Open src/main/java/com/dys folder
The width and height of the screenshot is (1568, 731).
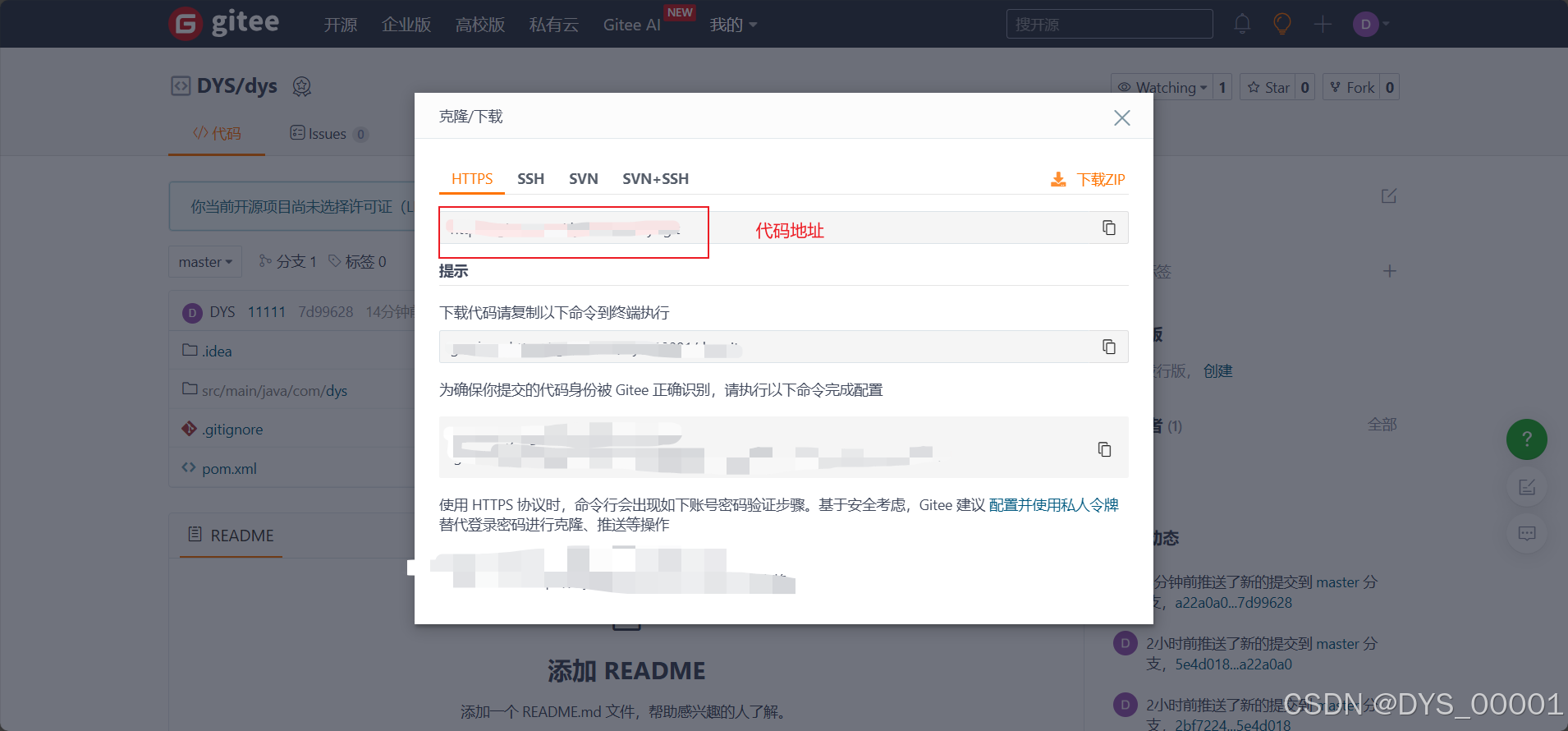(274, 390)
